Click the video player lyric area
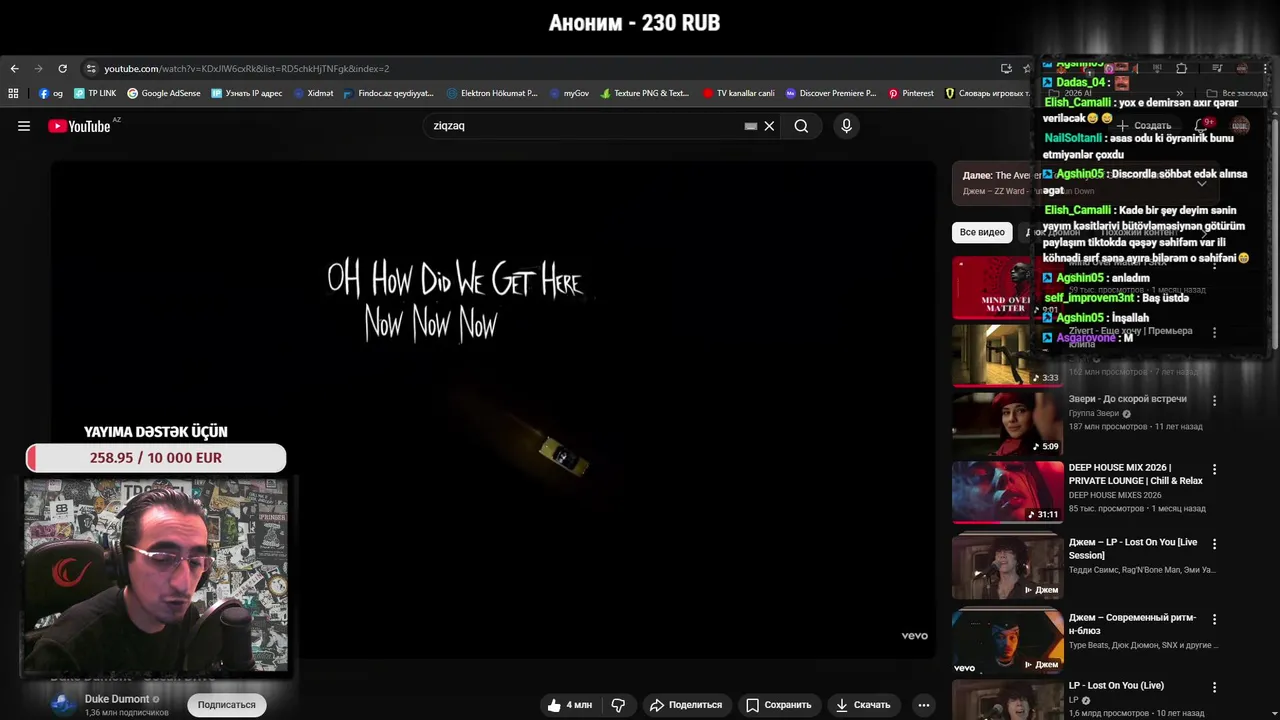Viewport: 1280px width, 720px height. tap(494, 410)
